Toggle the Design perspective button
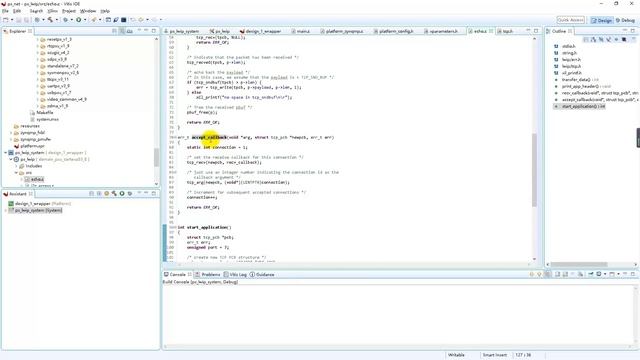This screenshot has width=640, height=360. coord(601,20)
